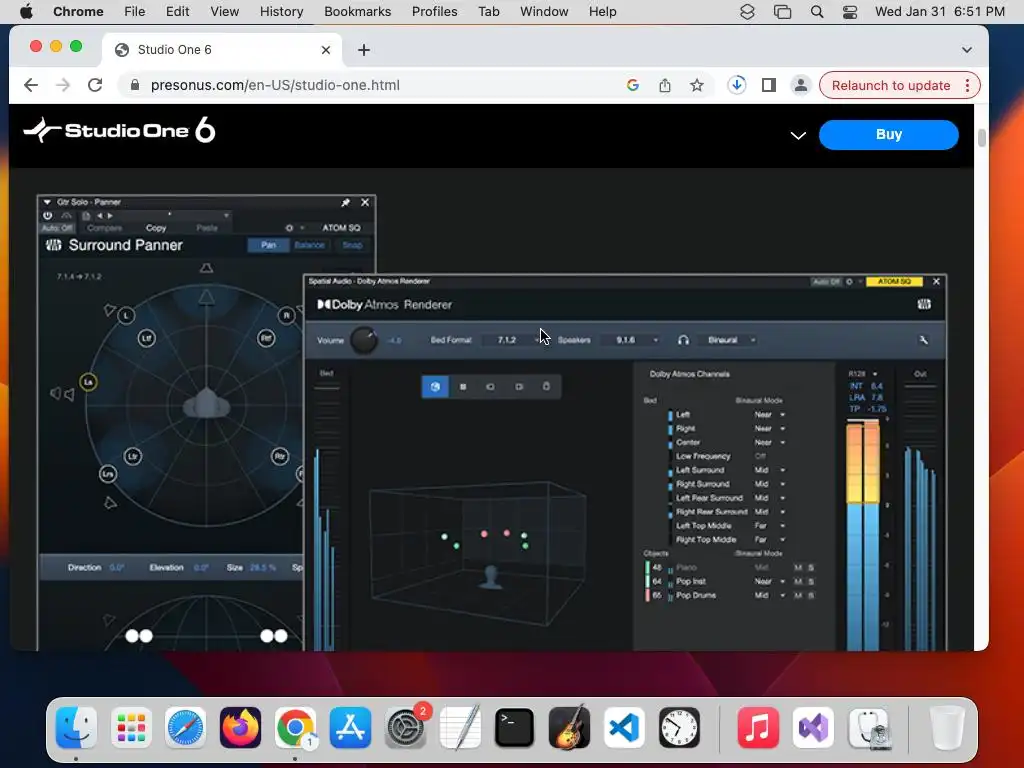1024x768 pixels.
Task: Open the Window menu
Action: [544, 12]
